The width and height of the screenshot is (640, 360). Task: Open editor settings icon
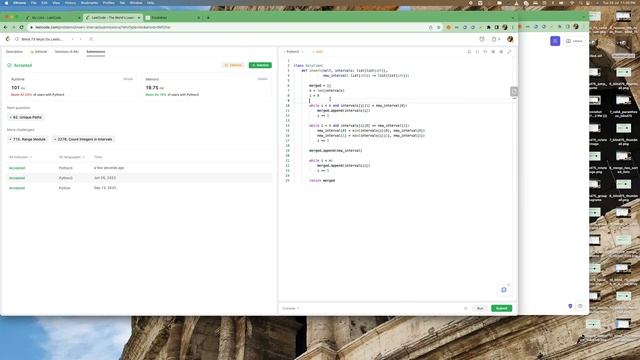coord(501,52)
